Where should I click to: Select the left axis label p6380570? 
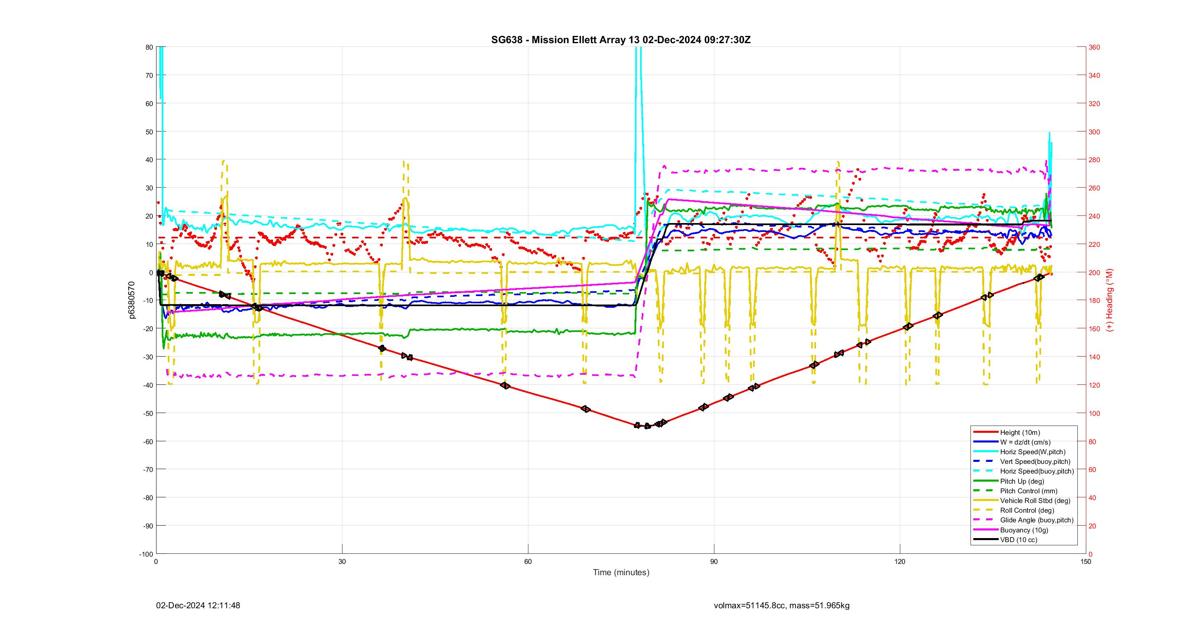click(x=132, y=300)
